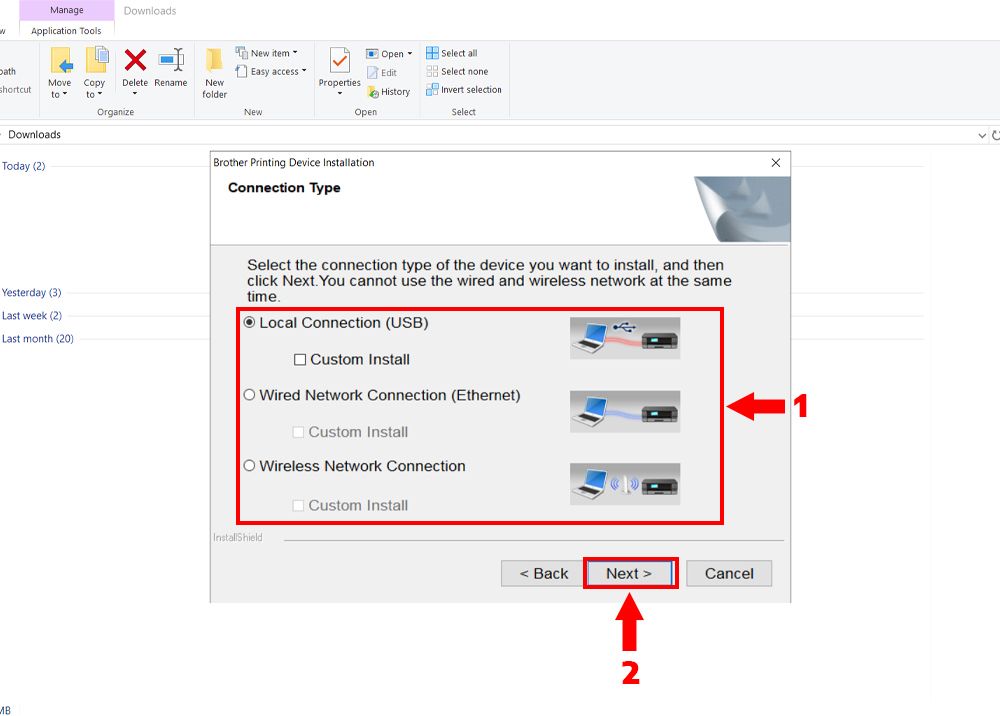
Task: Click the Move to icon in Explorer ribbon
Action: tap(62, 62)
